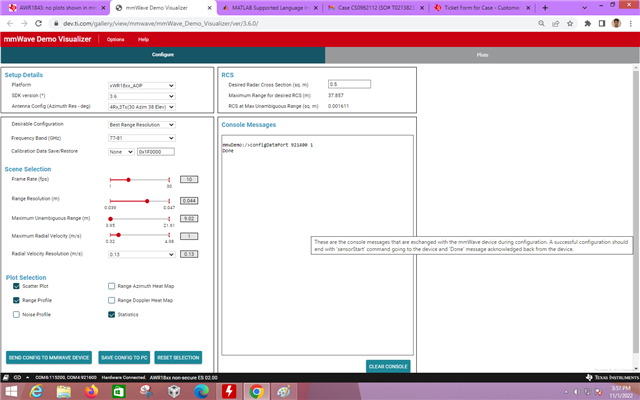The width and height of the screenshot is (640, 400).
Task: Uncheck Range Profile checkbox
Action: [16, 300]
